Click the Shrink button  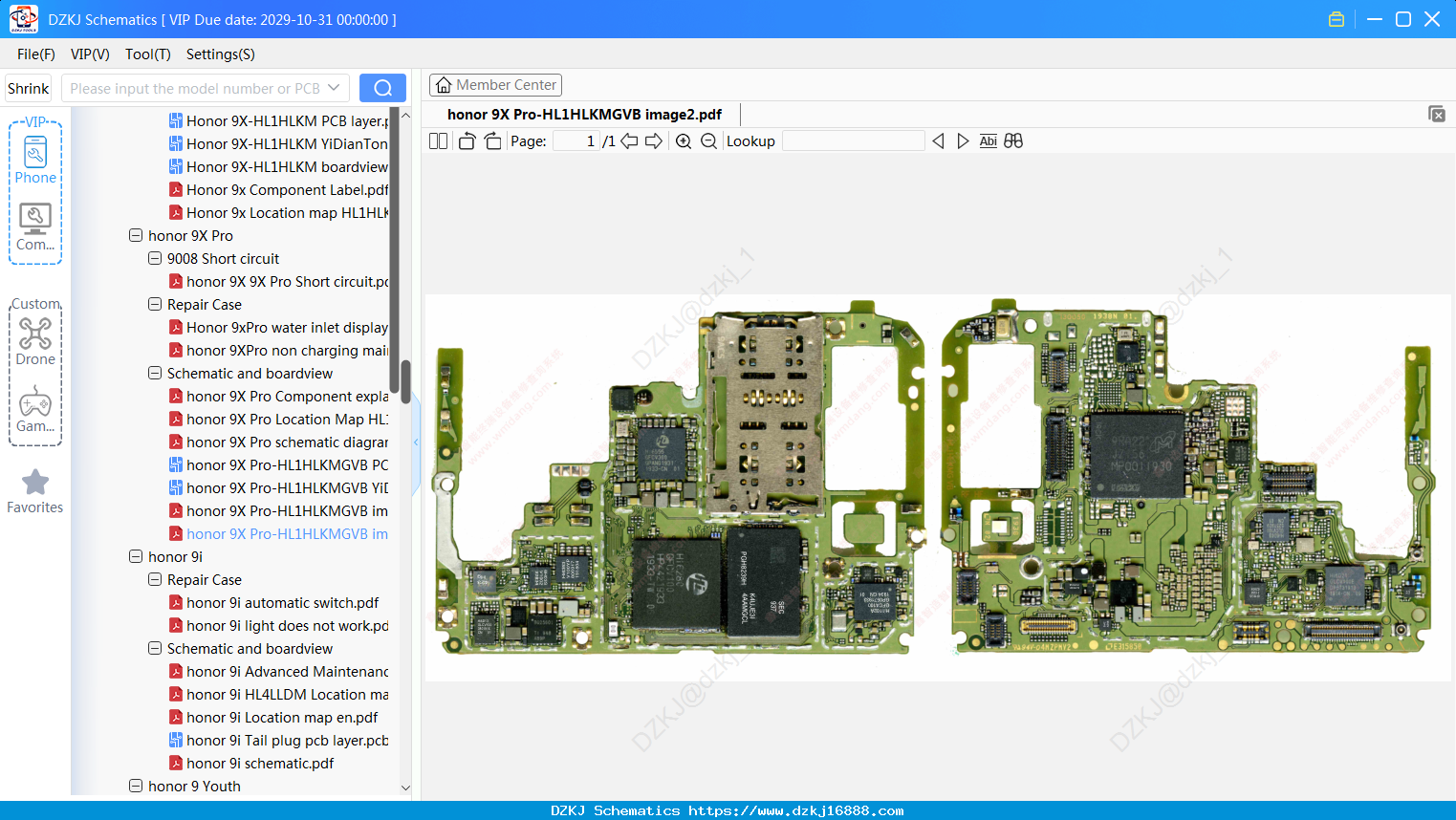[x=29, y=88]
